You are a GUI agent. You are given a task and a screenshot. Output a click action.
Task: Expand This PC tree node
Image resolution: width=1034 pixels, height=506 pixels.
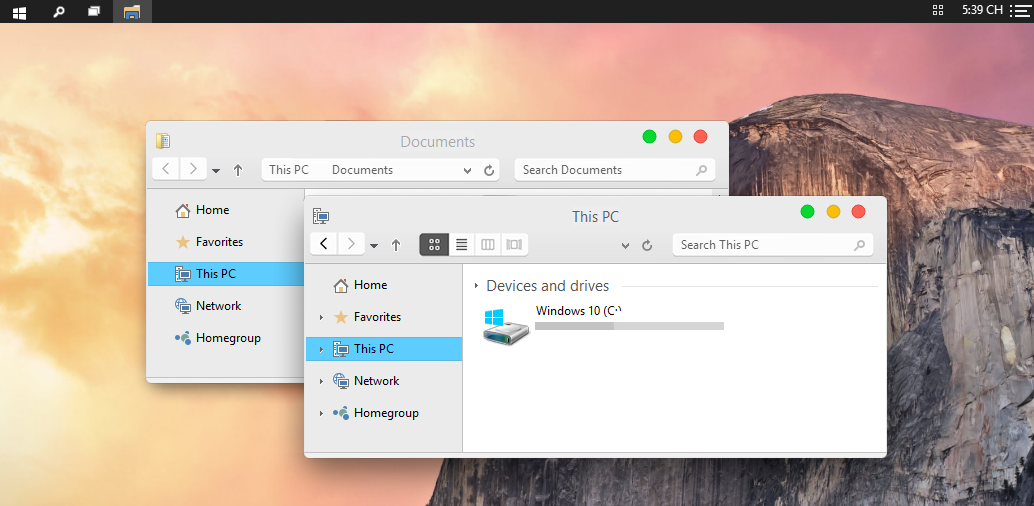pyautogui.click(x=321, y=349)
